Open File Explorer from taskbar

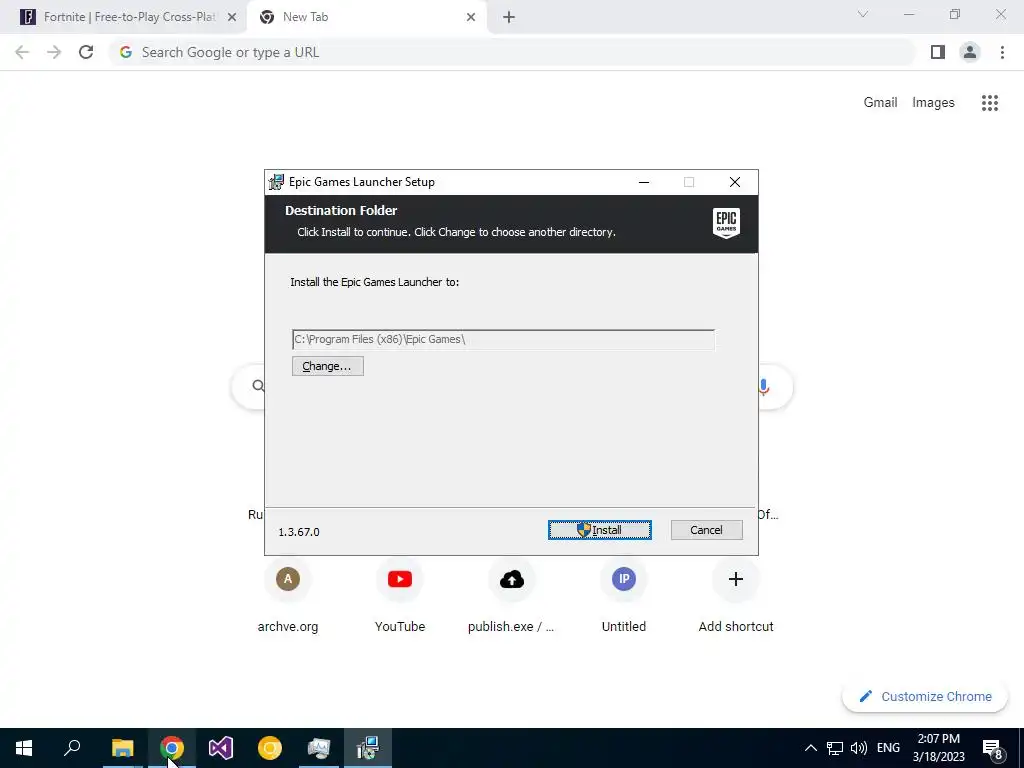122,748
